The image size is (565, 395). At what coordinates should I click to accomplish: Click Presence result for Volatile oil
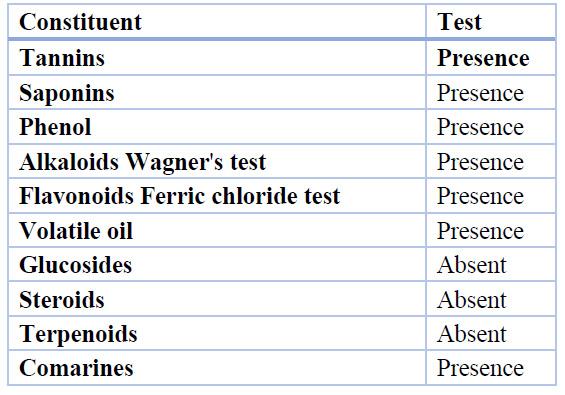[x=480, y=231]
